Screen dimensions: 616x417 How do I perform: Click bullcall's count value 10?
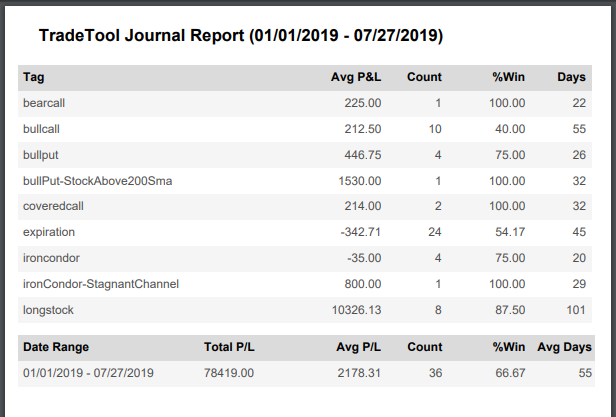point(435,129)
